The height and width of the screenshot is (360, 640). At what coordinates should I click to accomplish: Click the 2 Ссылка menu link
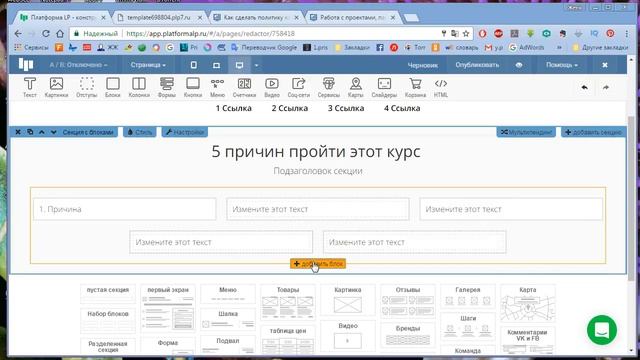(x=290, y=108)
